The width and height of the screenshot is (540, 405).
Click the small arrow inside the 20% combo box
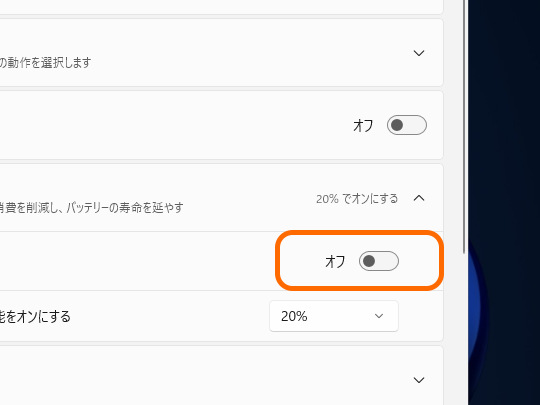[x=379, y=316]
